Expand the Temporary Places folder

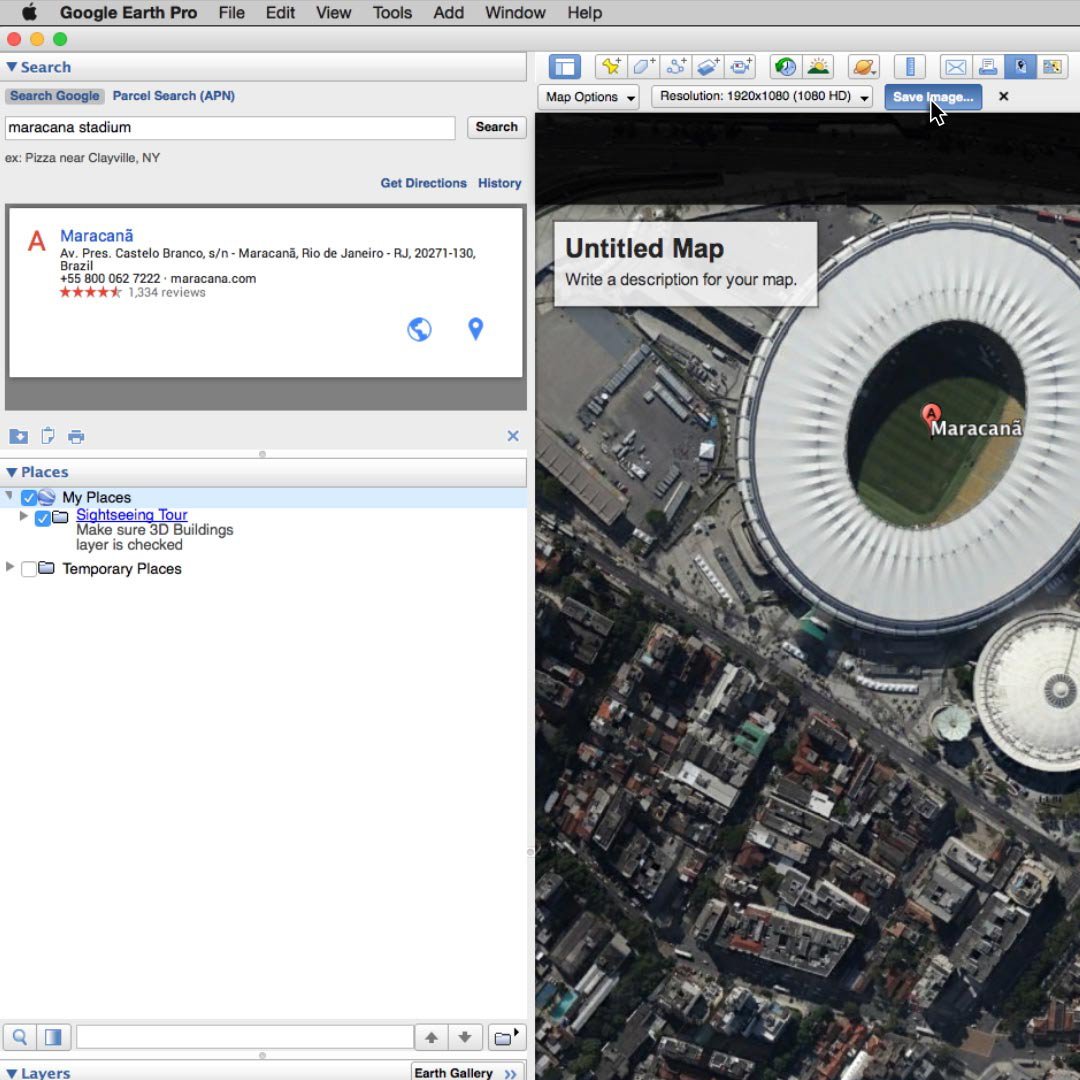[x=10, y=567]
